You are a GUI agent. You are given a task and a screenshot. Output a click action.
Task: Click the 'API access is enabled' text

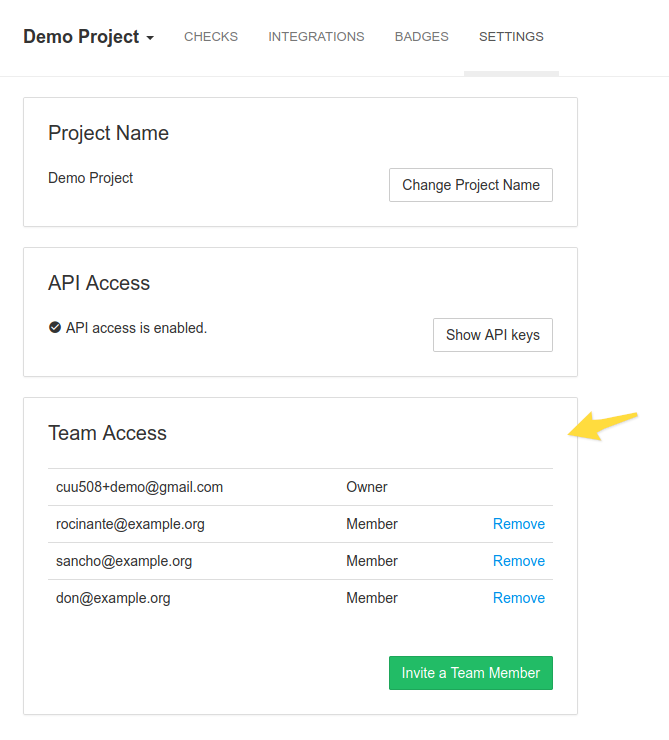click(136, 328)
